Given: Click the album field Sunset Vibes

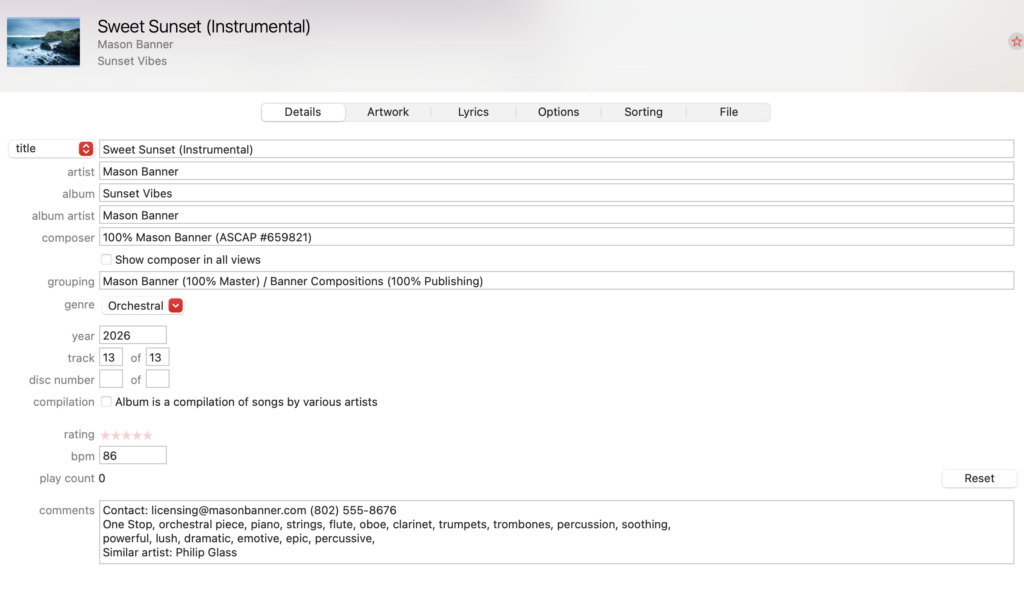Looking at the screenshot, I should tap(556, 194).
